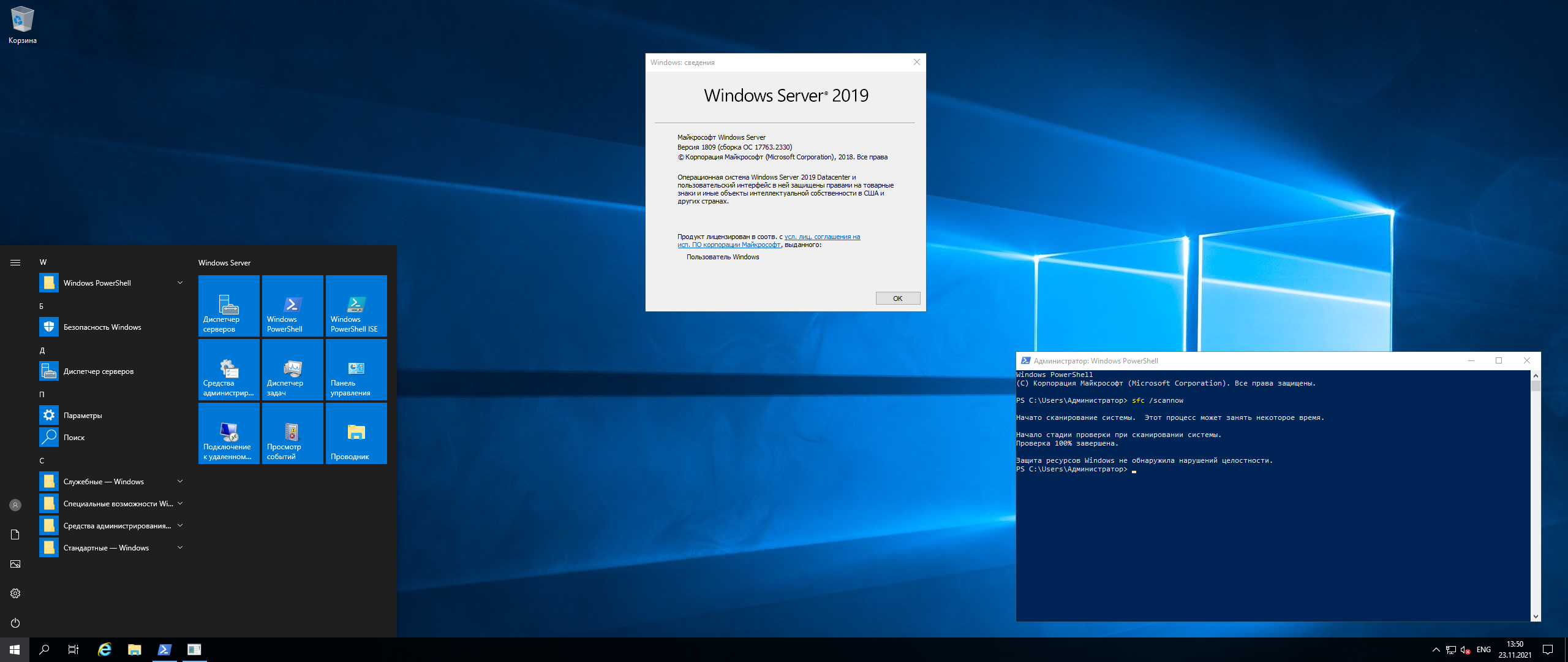Click the Windows Server tile group header
The image size is (1568, 662).
(224, 262)
